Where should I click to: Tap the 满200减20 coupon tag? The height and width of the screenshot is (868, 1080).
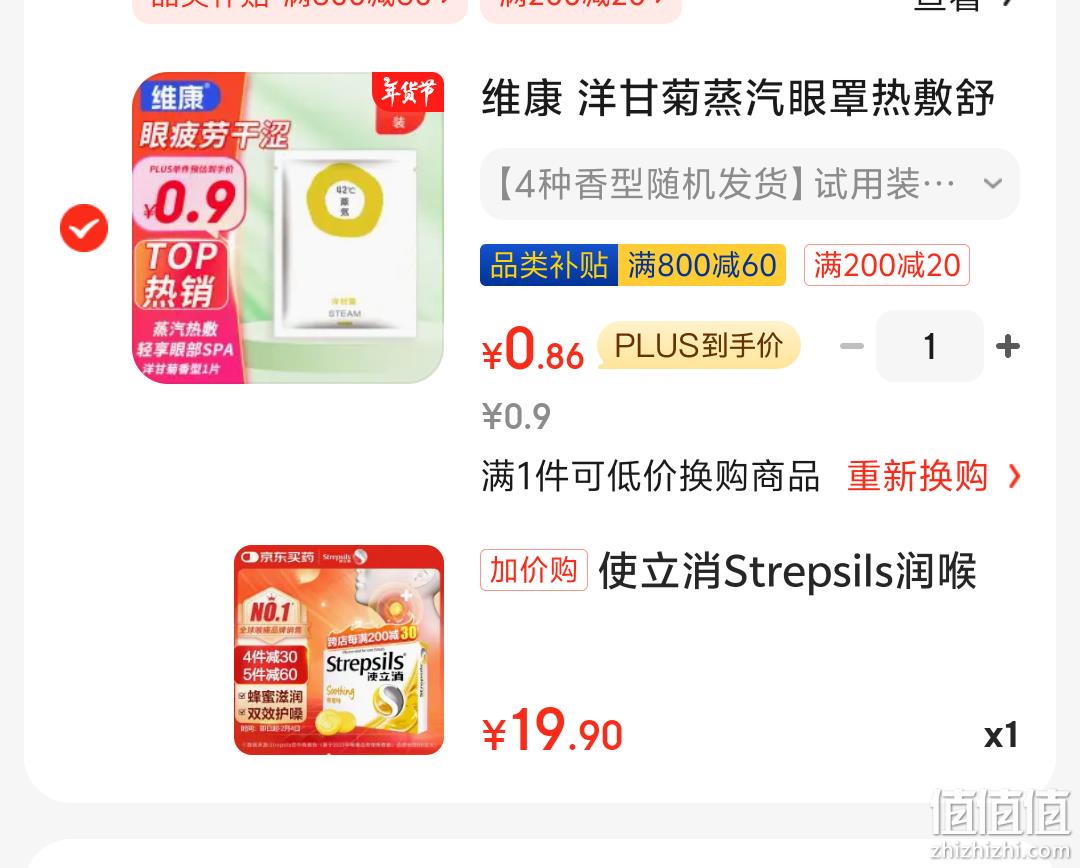point(887,265)
